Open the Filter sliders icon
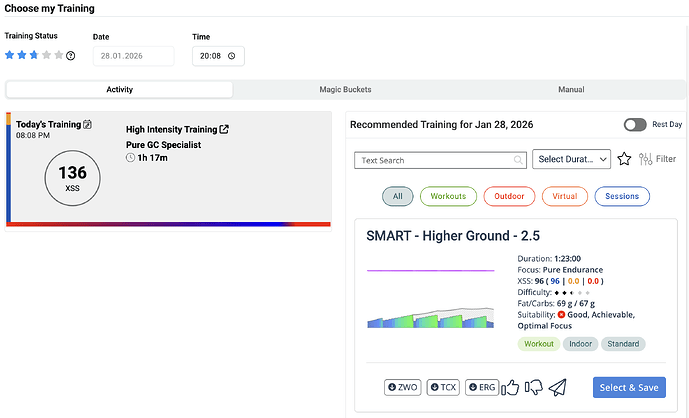The width and height of the screenshot is (689, 418). [645, 159]
